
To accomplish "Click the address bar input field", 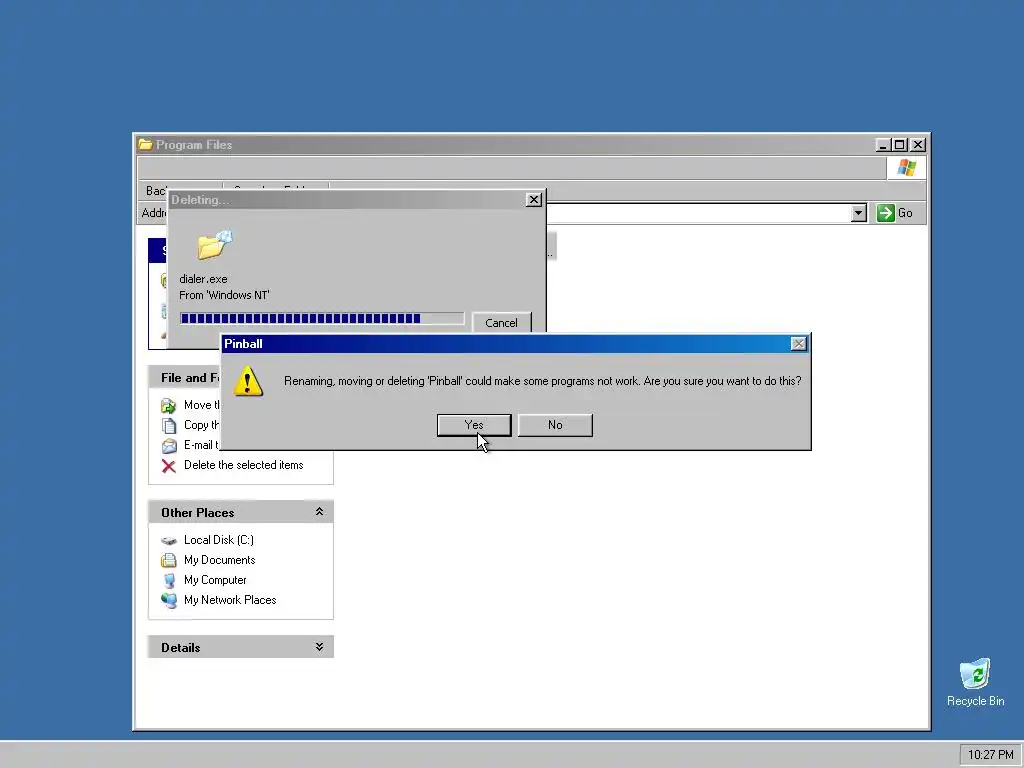I will [x=699, y=213].
